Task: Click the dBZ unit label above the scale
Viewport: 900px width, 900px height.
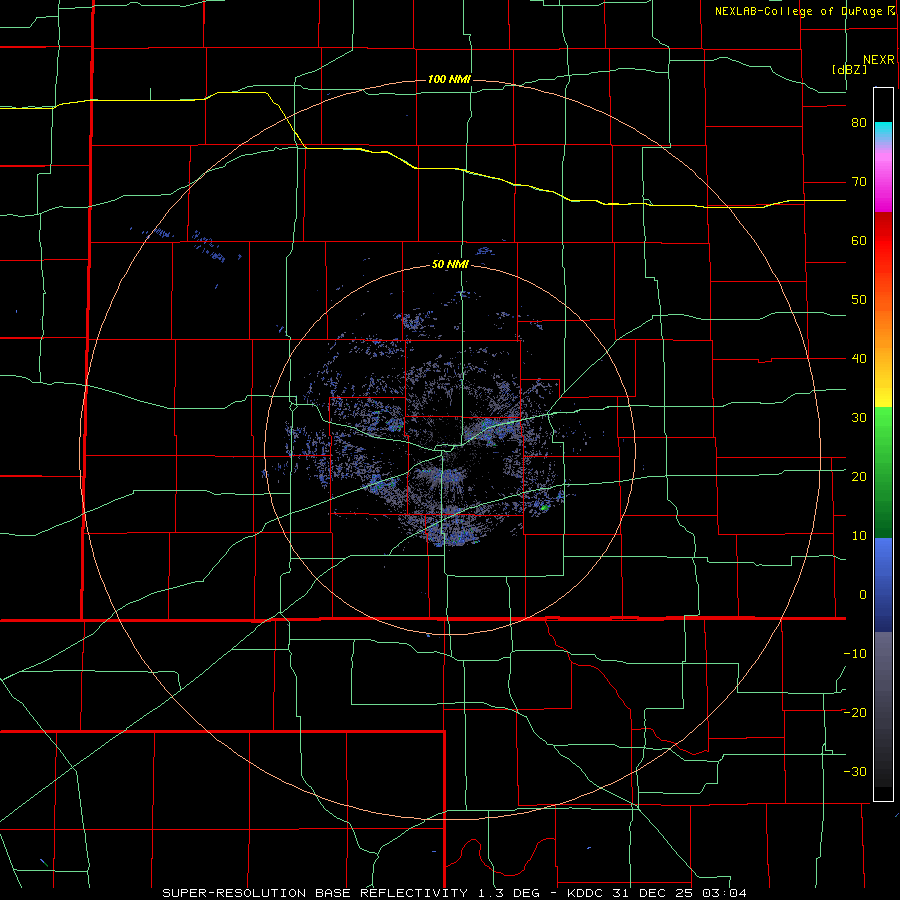Action: 849,69
